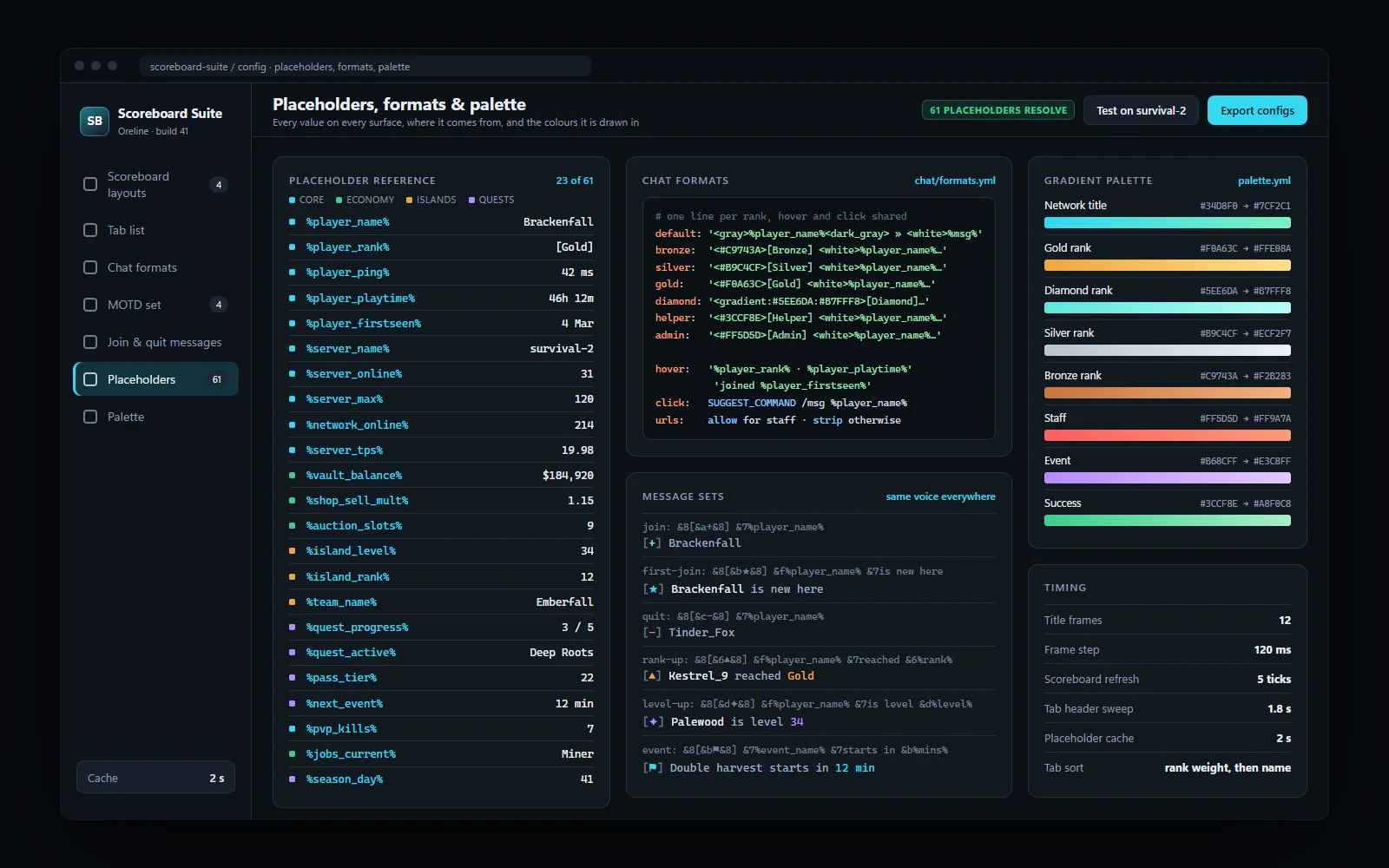Click the Placeholder cache 2 s value
Image resolution: width=1389 pixels, height=868 pixels.
tap(1283, 739)
